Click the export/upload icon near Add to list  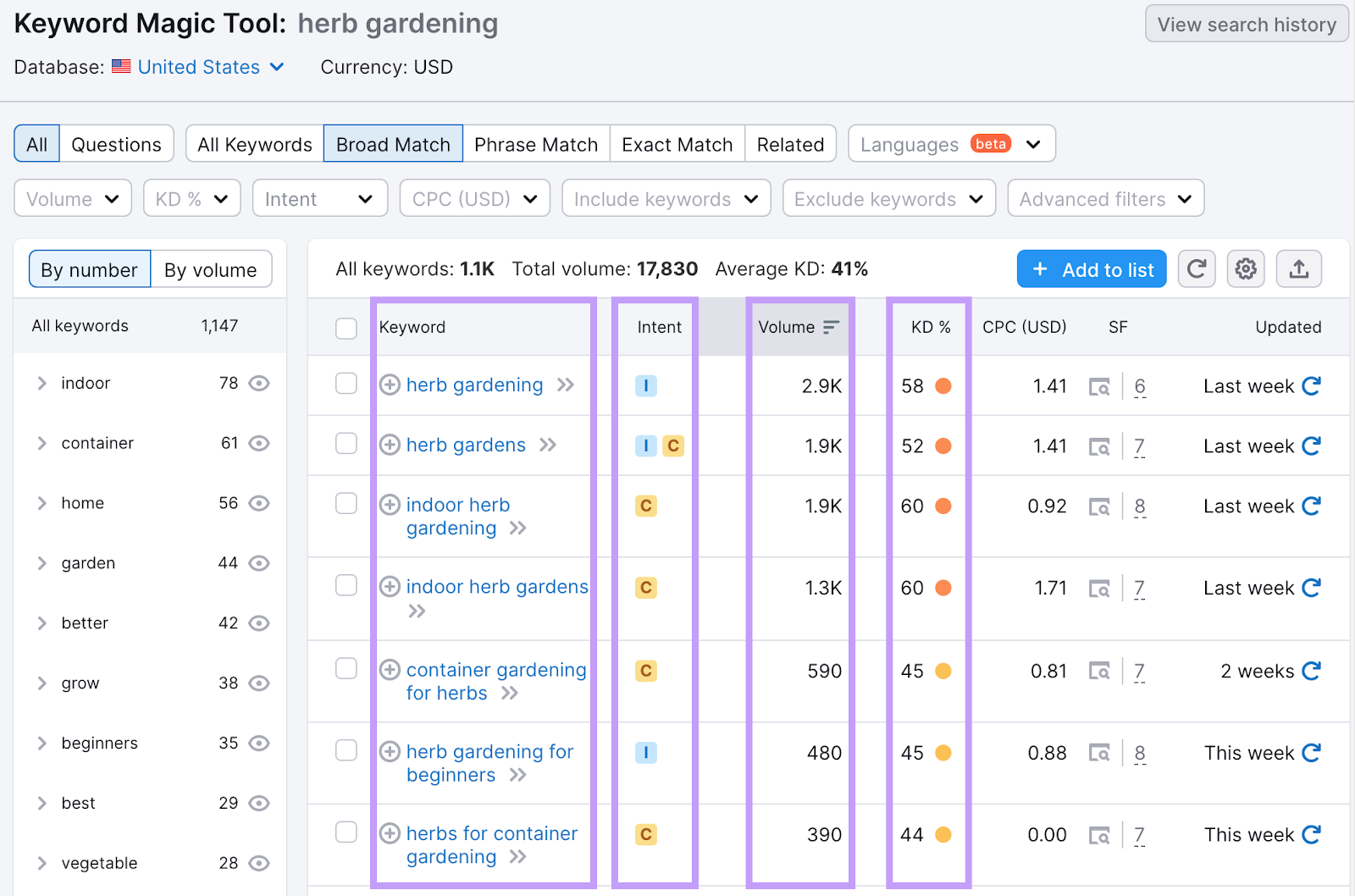[1298, 268]
